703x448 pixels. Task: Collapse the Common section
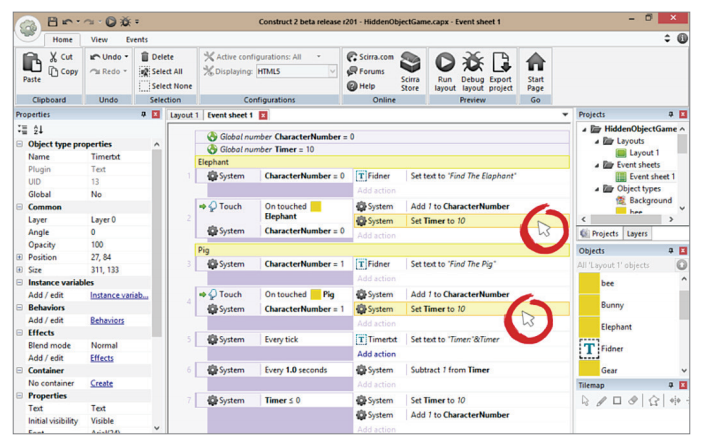pyautogui.click(x=20, y=207)
